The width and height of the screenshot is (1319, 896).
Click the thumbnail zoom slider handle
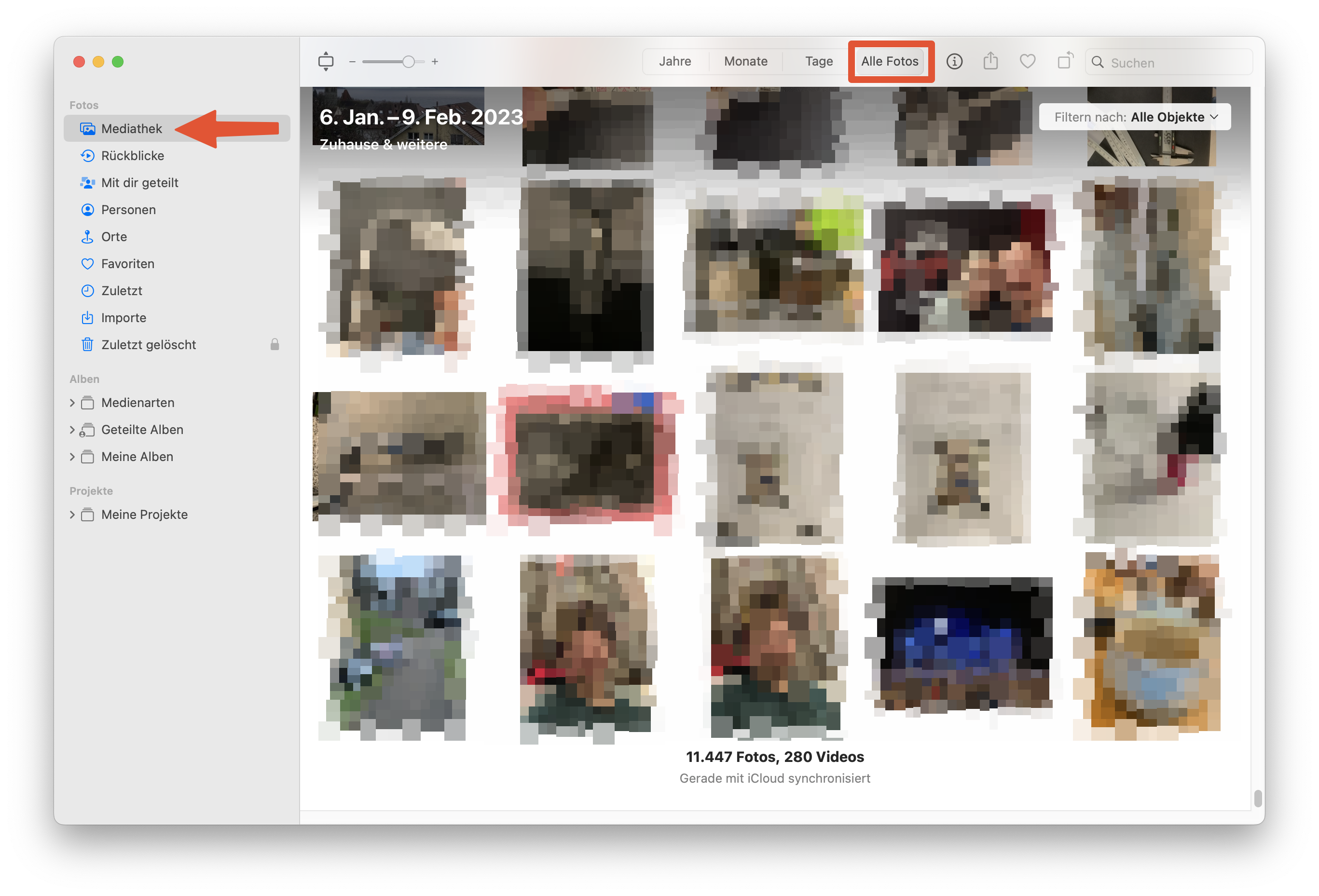pos(409,61)
